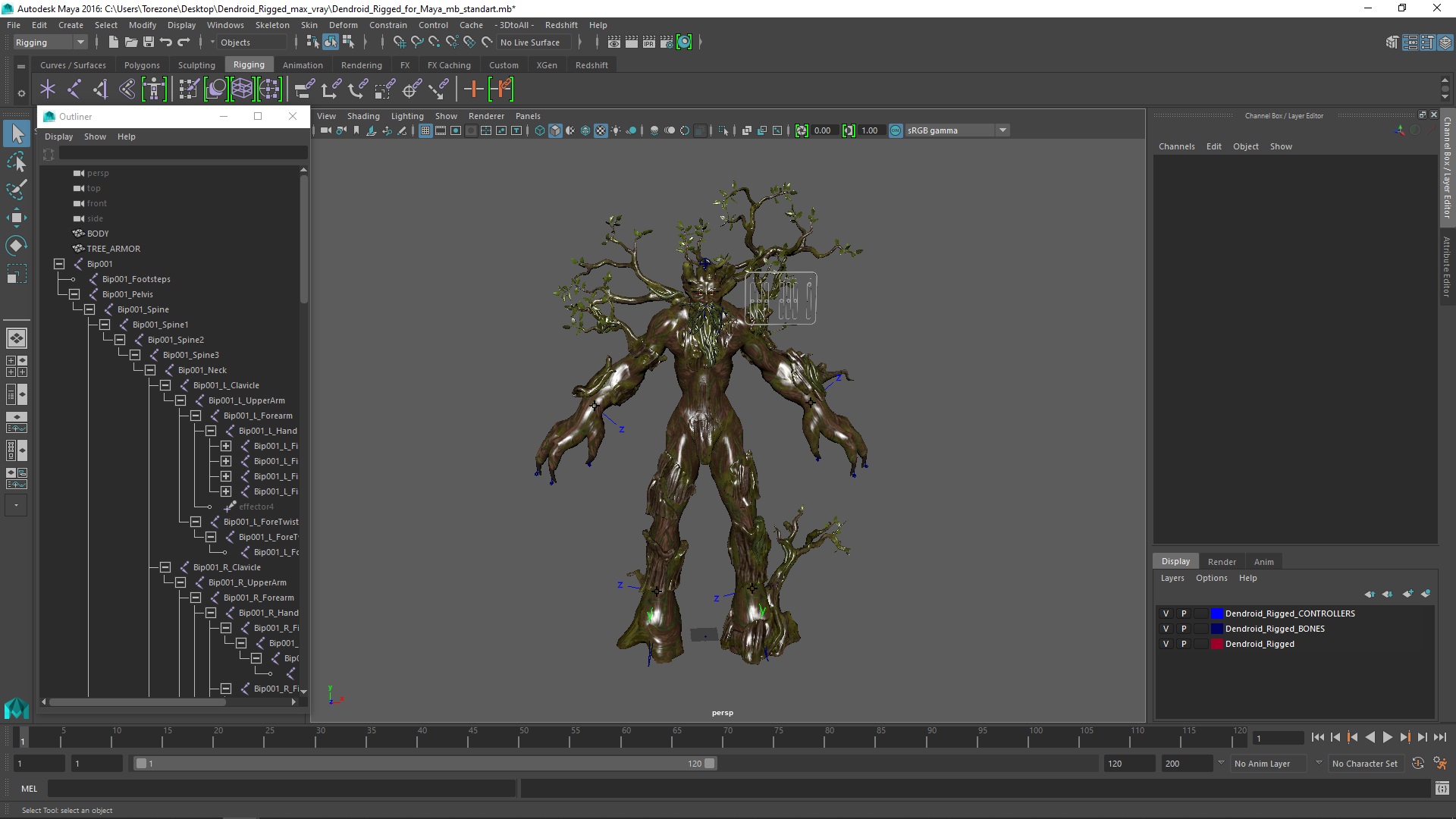Toggle playback P of Dendroid_Rigged_BONES layer

(1183, 629)
